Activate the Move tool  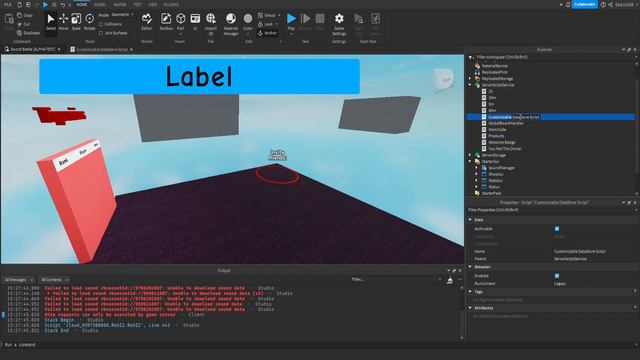coord(63,22)
